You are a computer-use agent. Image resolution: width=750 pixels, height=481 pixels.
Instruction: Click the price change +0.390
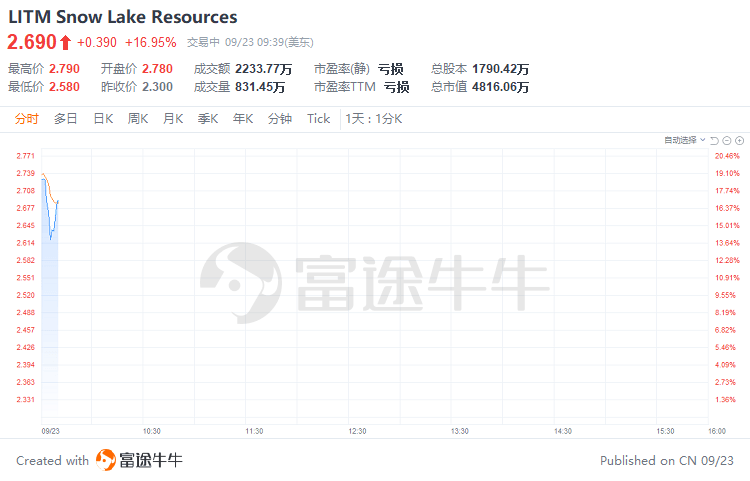(97, 43)
